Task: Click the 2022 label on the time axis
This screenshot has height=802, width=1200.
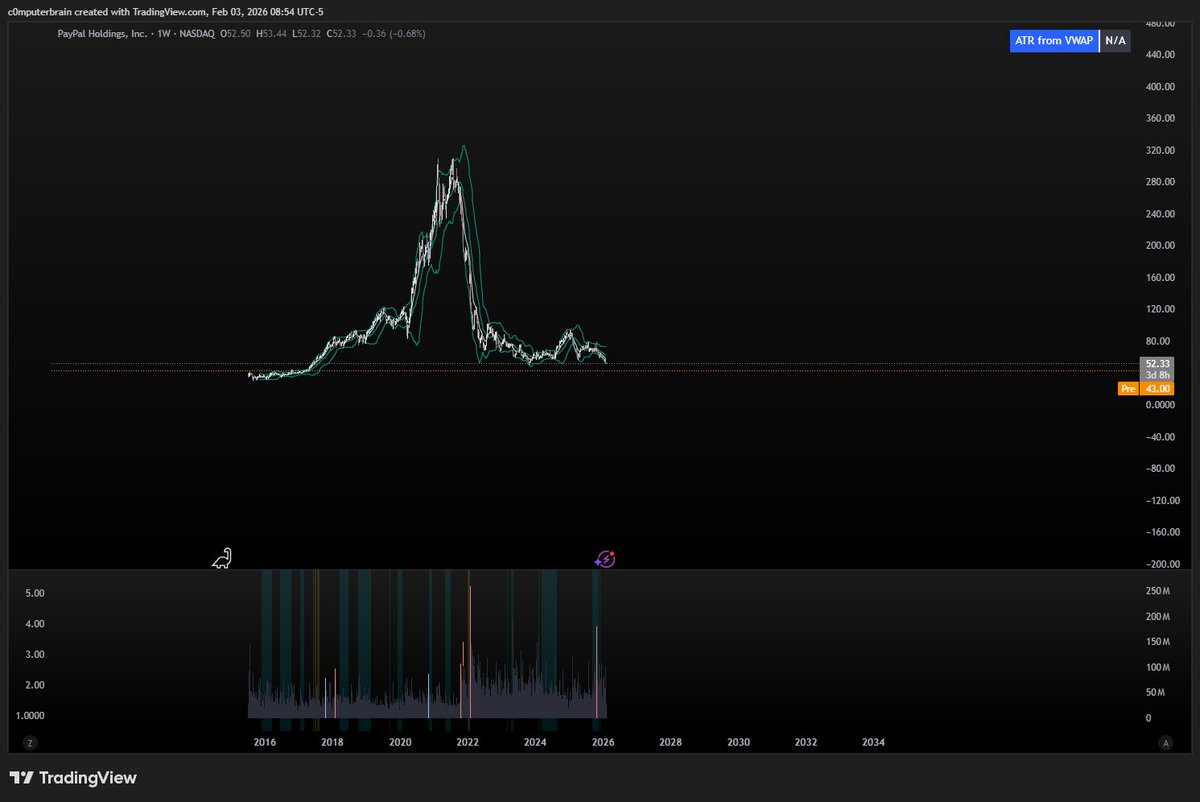Action: point(468,742)
